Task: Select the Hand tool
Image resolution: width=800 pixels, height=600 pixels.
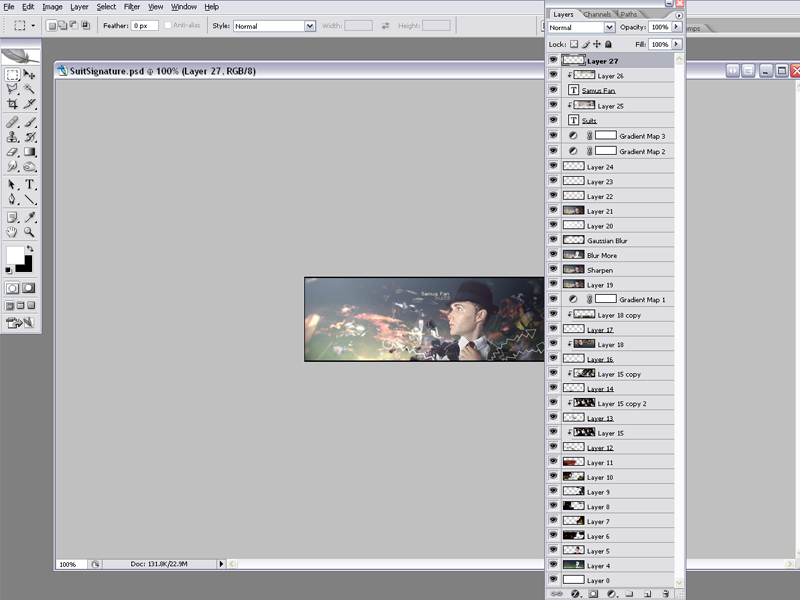Action: [12, 232]
